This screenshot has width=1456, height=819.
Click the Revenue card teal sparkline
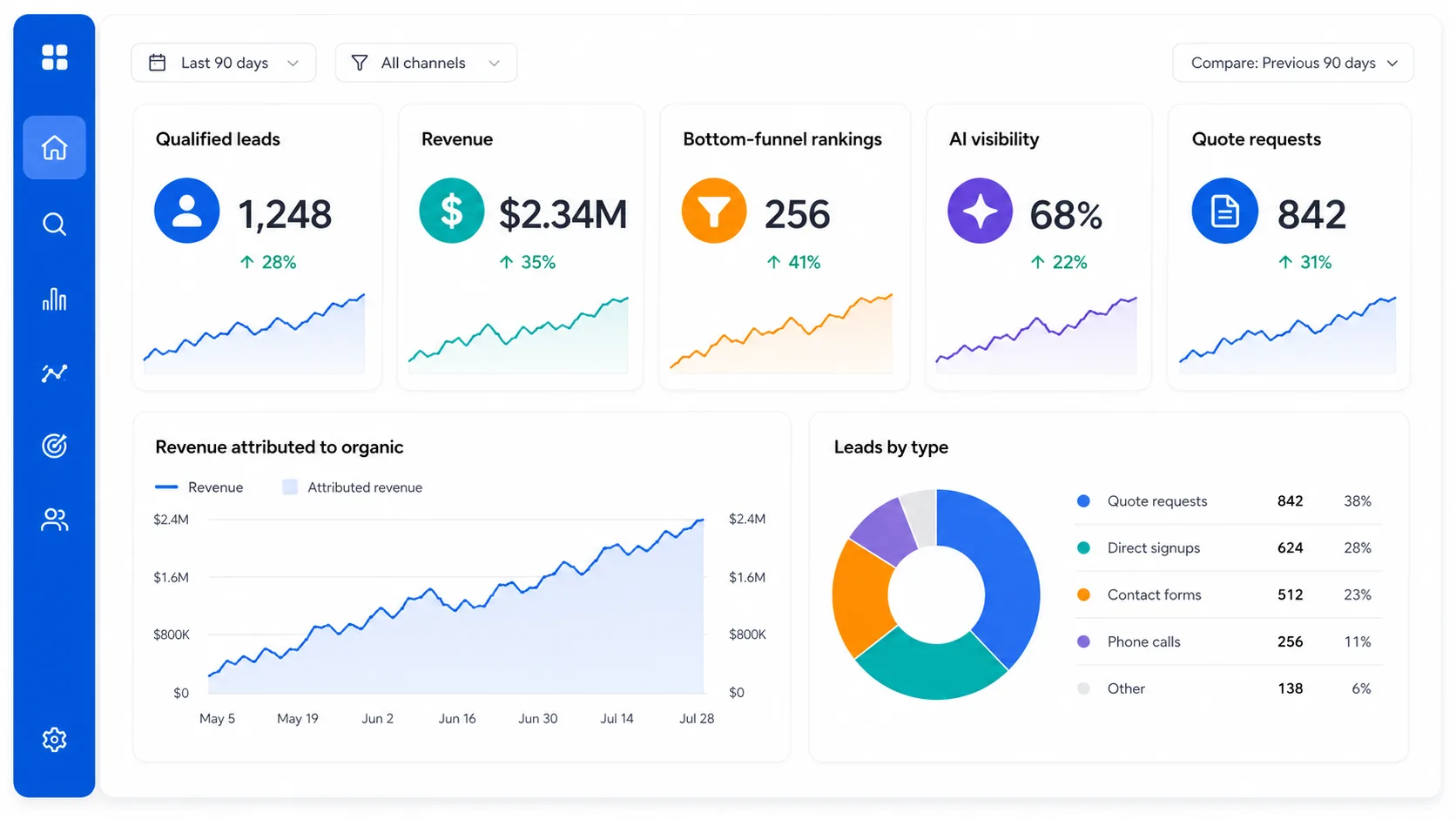(518, 335)
